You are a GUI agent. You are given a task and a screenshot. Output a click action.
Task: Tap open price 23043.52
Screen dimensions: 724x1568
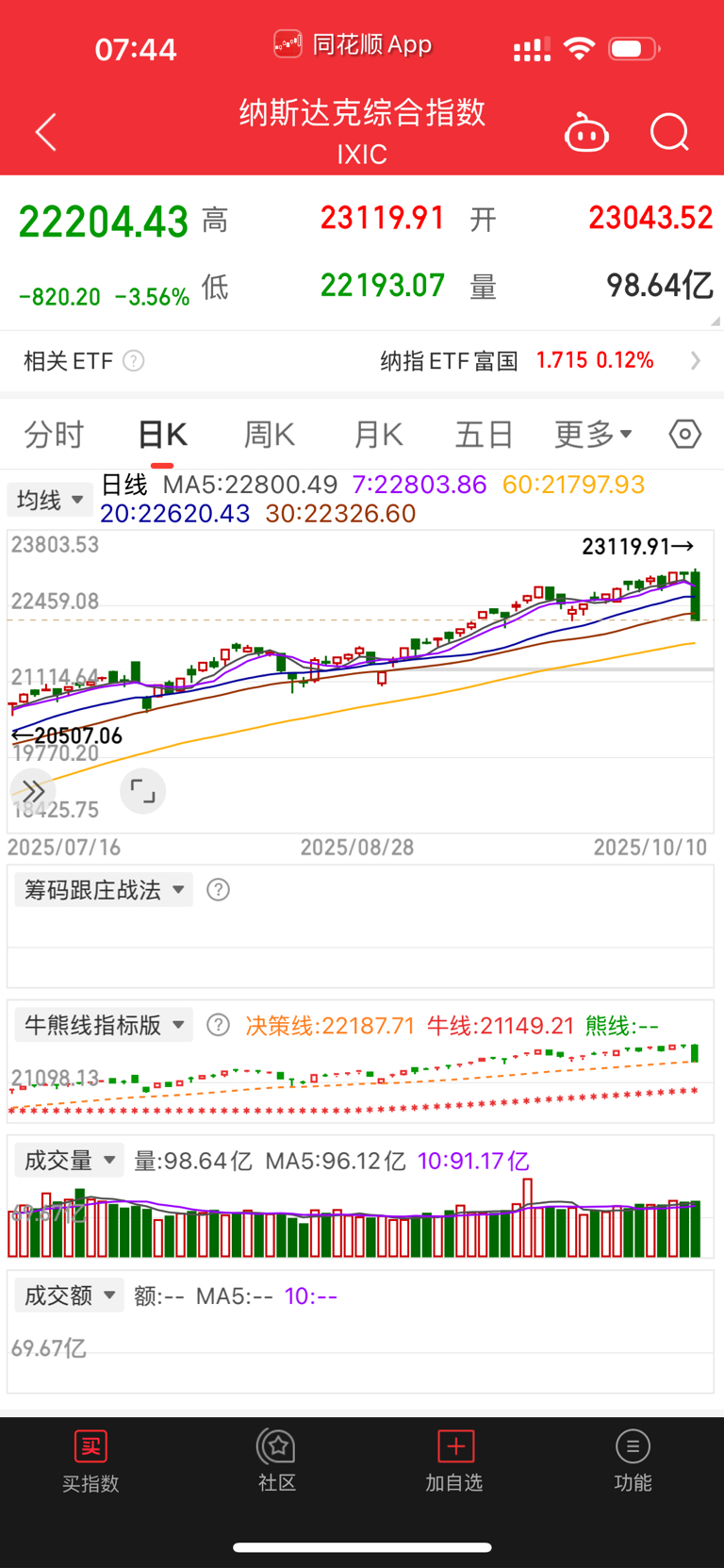click(x=650, y=219)
